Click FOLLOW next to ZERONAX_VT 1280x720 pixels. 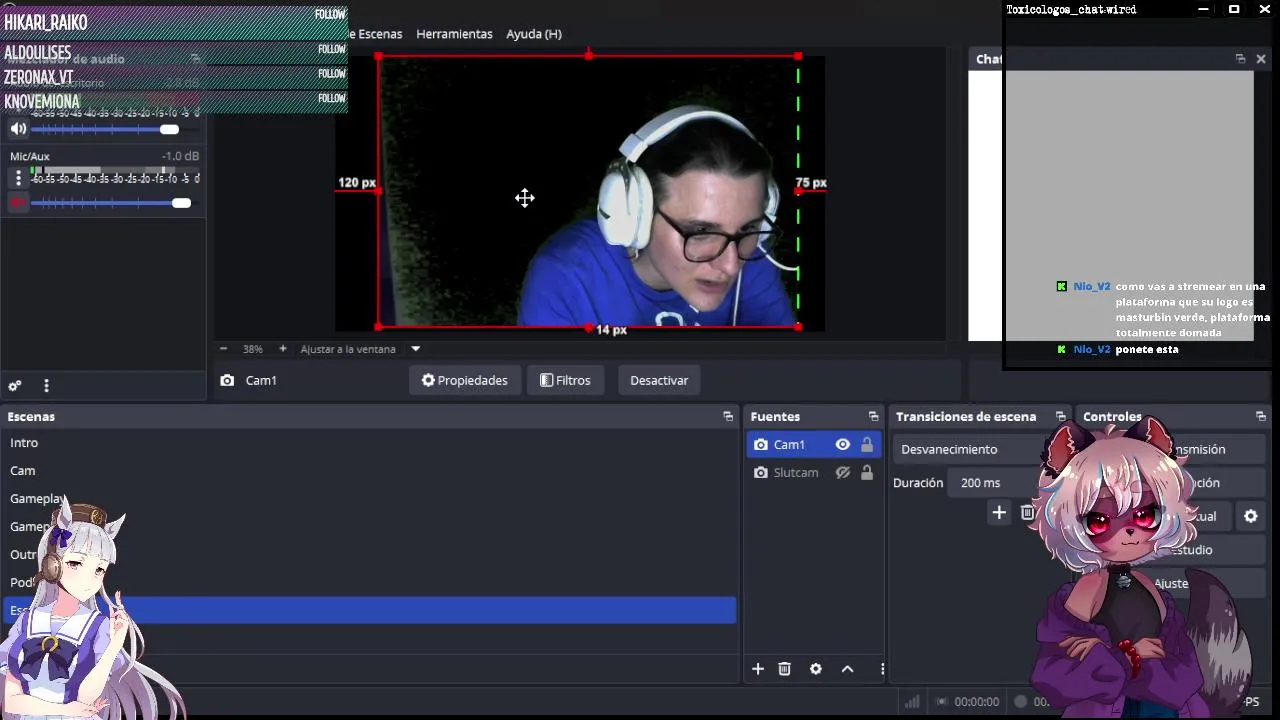coord(331,74)
